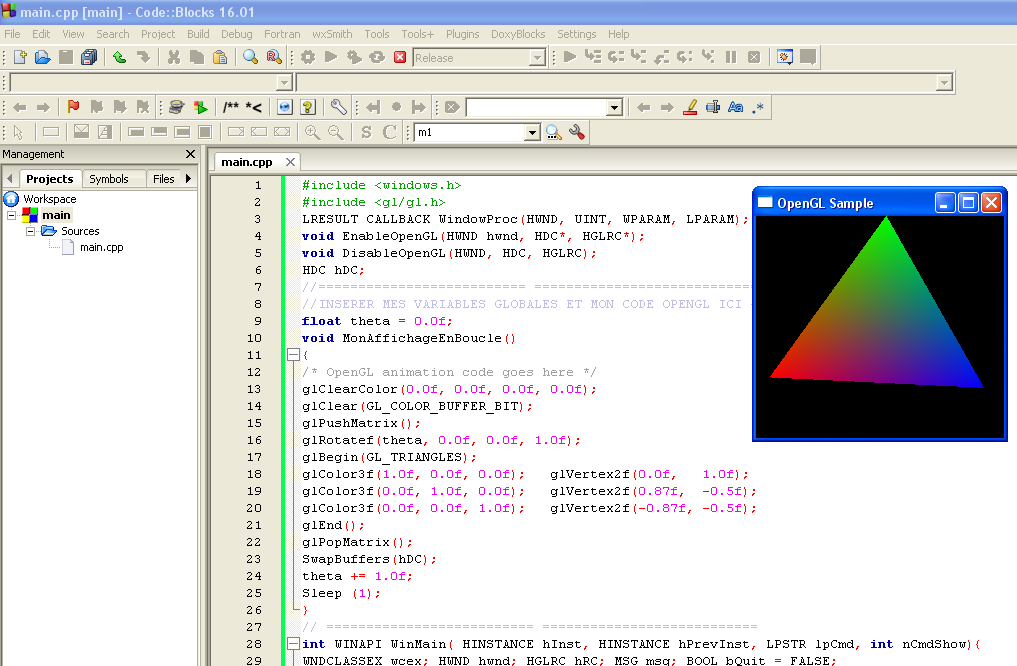This screenshot has width=1017, height=666.
Task: Click the Debug/Continue start icon
Action: (x=570, y=57)
